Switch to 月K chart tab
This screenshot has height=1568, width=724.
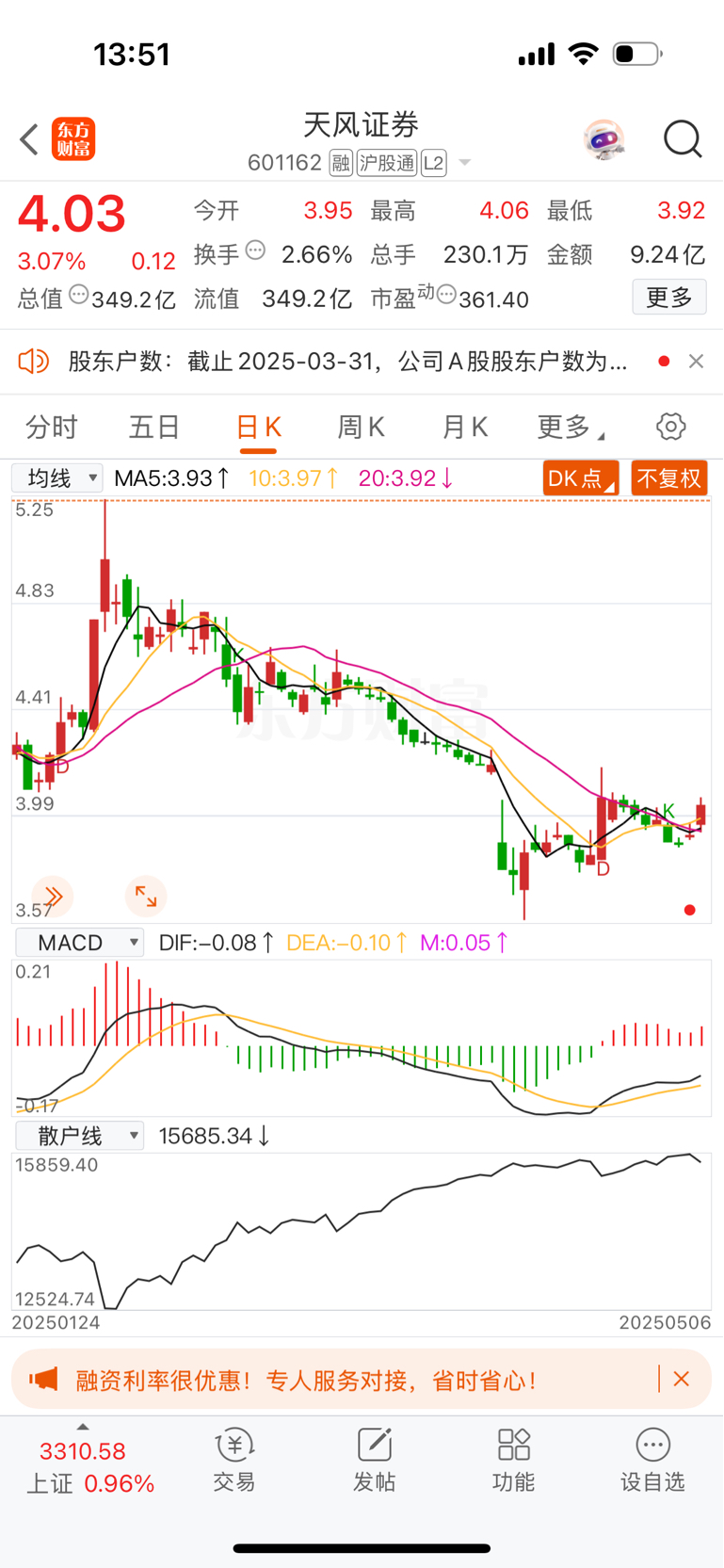pyautogui.click(x=465, y=428)
